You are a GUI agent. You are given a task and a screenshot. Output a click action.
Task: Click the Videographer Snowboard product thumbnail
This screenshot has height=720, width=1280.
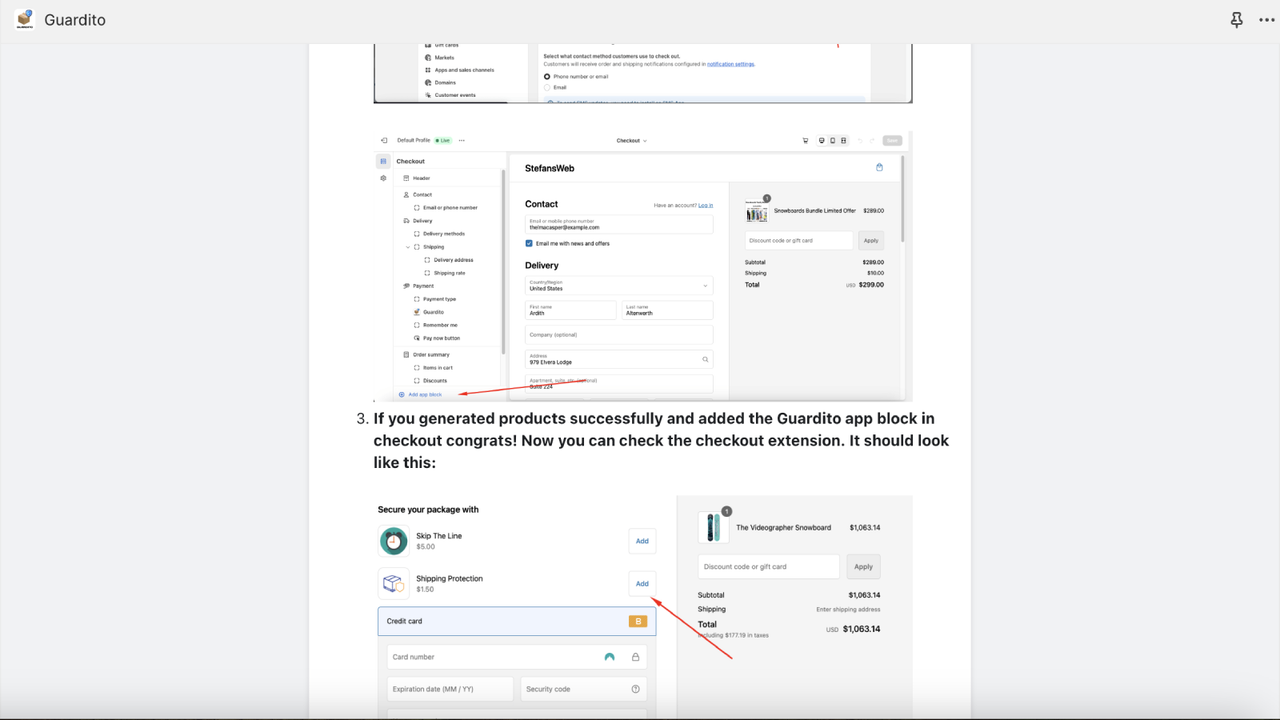tap(713, 527)
